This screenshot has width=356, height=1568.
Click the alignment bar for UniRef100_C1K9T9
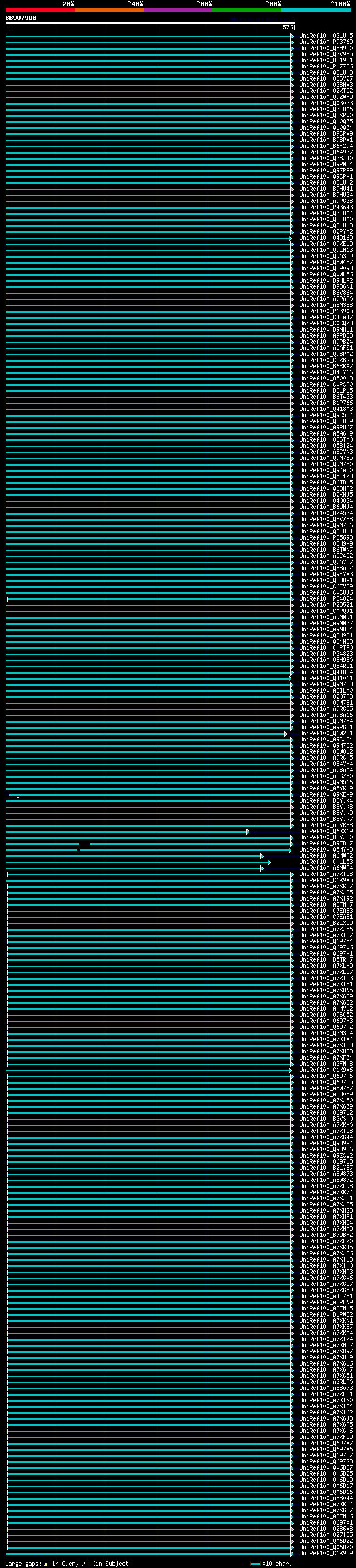150,1554
